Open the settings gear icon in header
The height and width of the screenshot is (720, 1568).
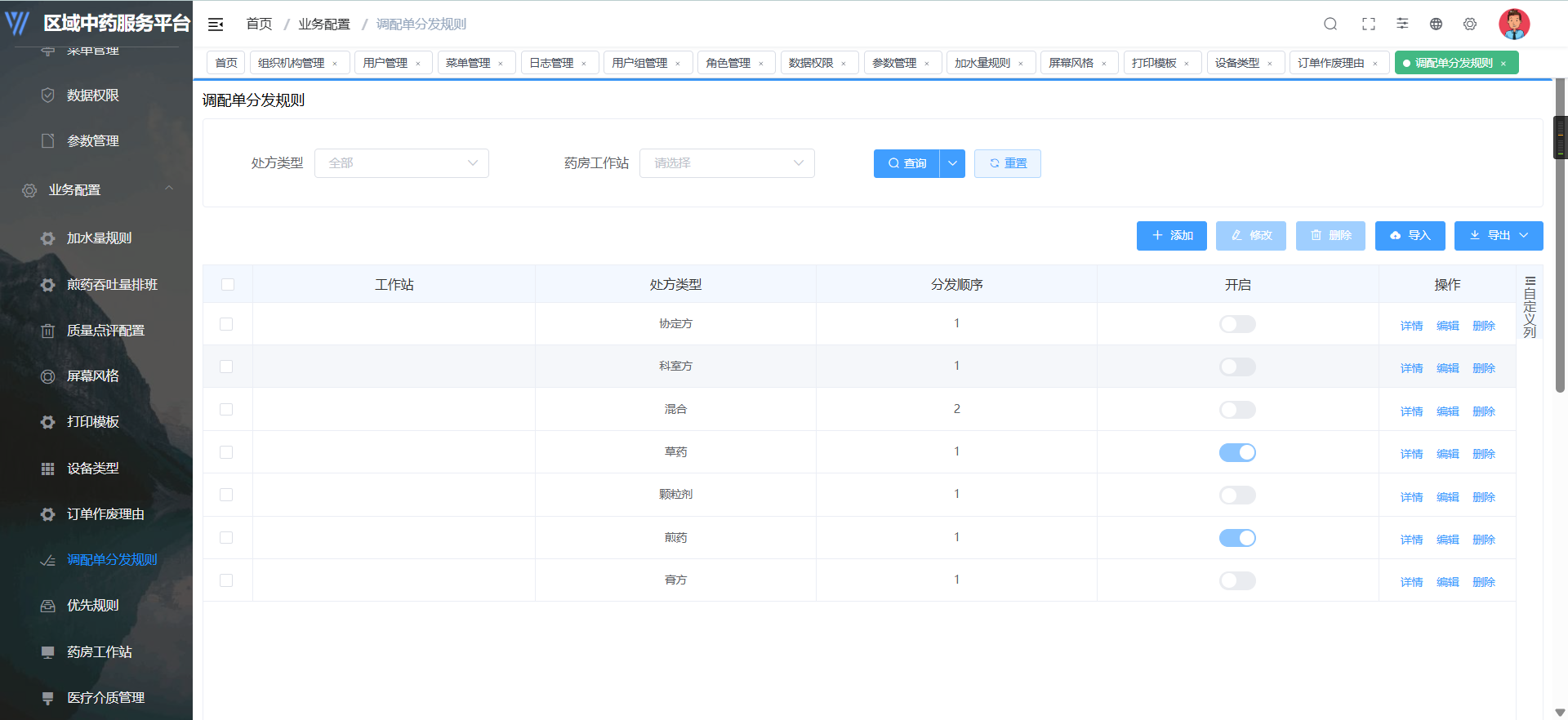point(1470,24)
